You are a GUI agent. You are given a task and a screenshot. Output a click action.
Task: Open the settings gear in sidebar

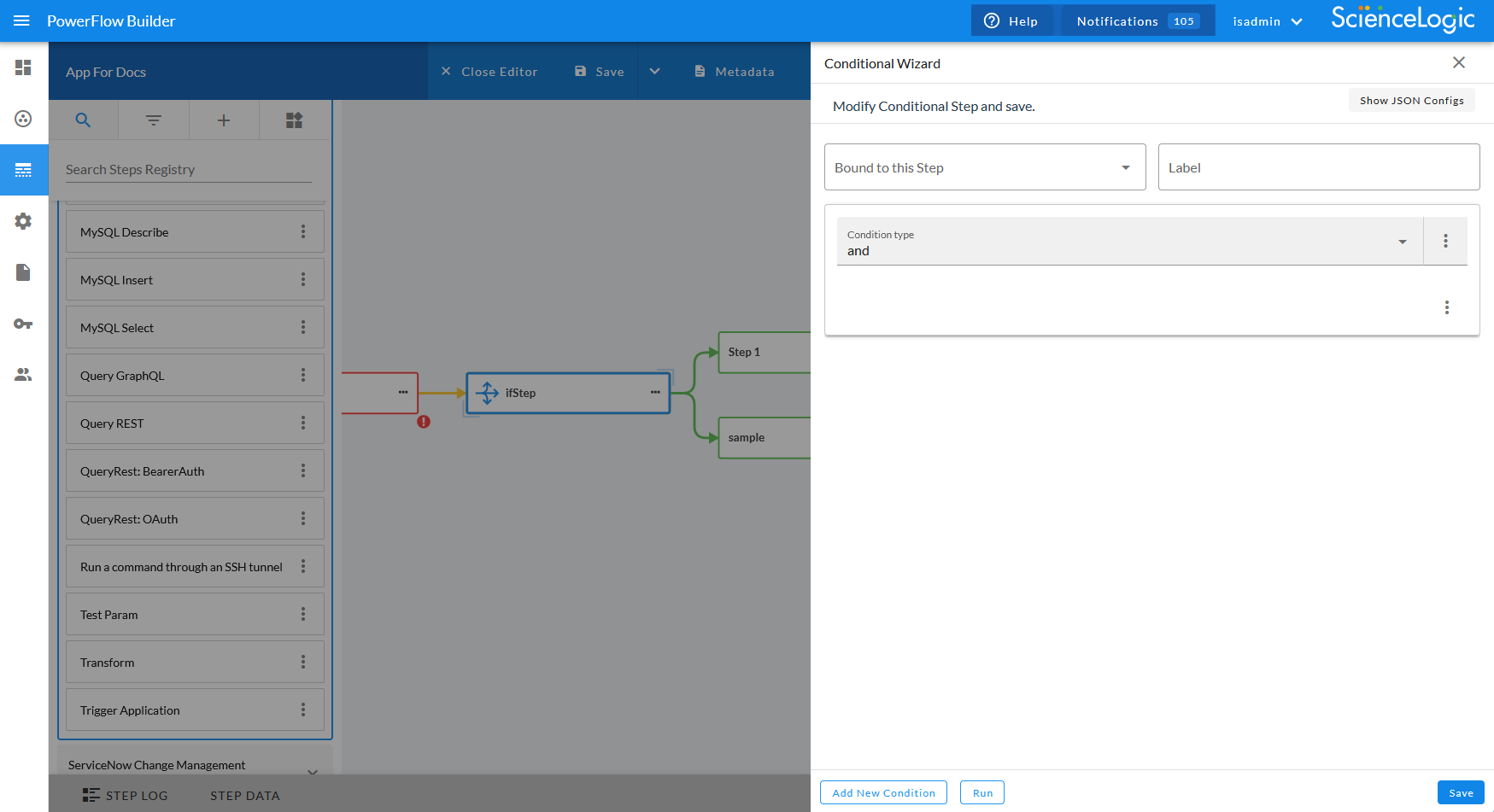(x=23, y=221)
